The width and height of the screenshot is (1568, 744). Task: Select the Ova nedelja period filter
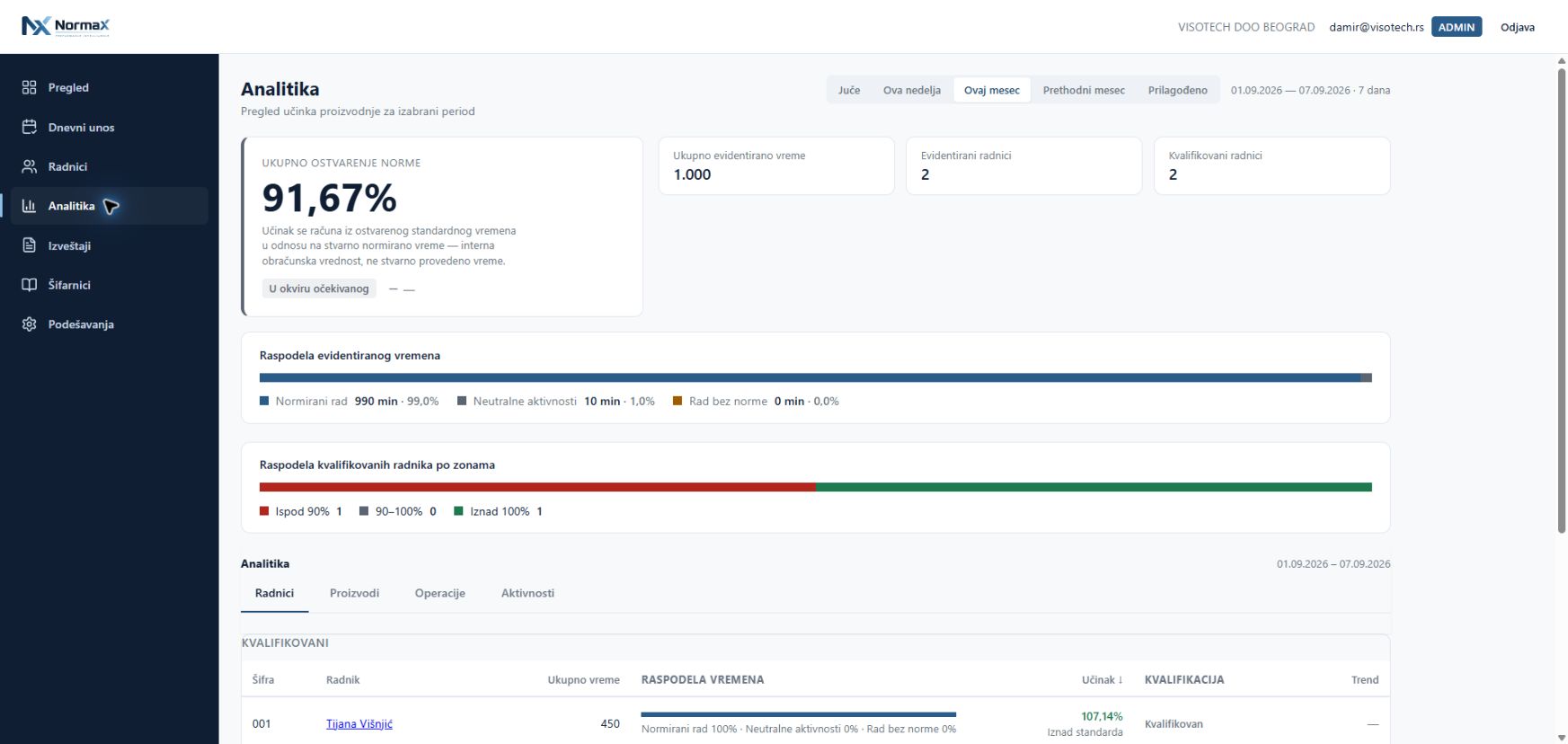coord(912,90)
